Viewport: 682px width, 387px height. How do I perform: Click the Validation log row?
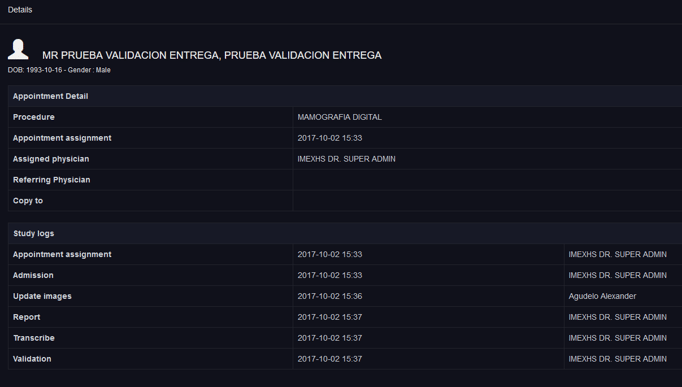pyautogui.click(x=345, y=359)
